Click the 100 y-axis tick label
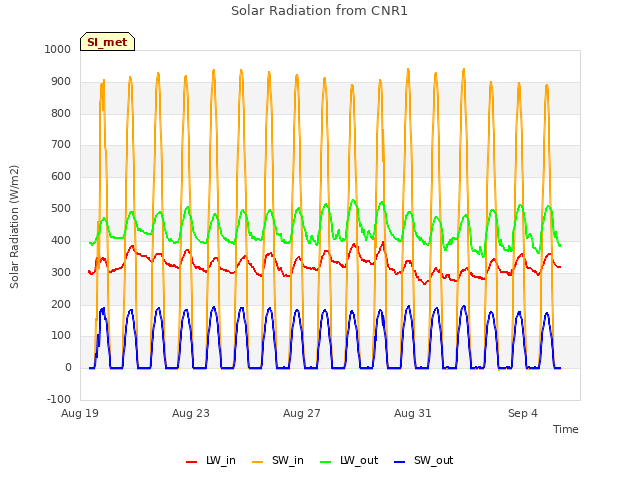Screen dimensions: 640x480 point(61,336)
